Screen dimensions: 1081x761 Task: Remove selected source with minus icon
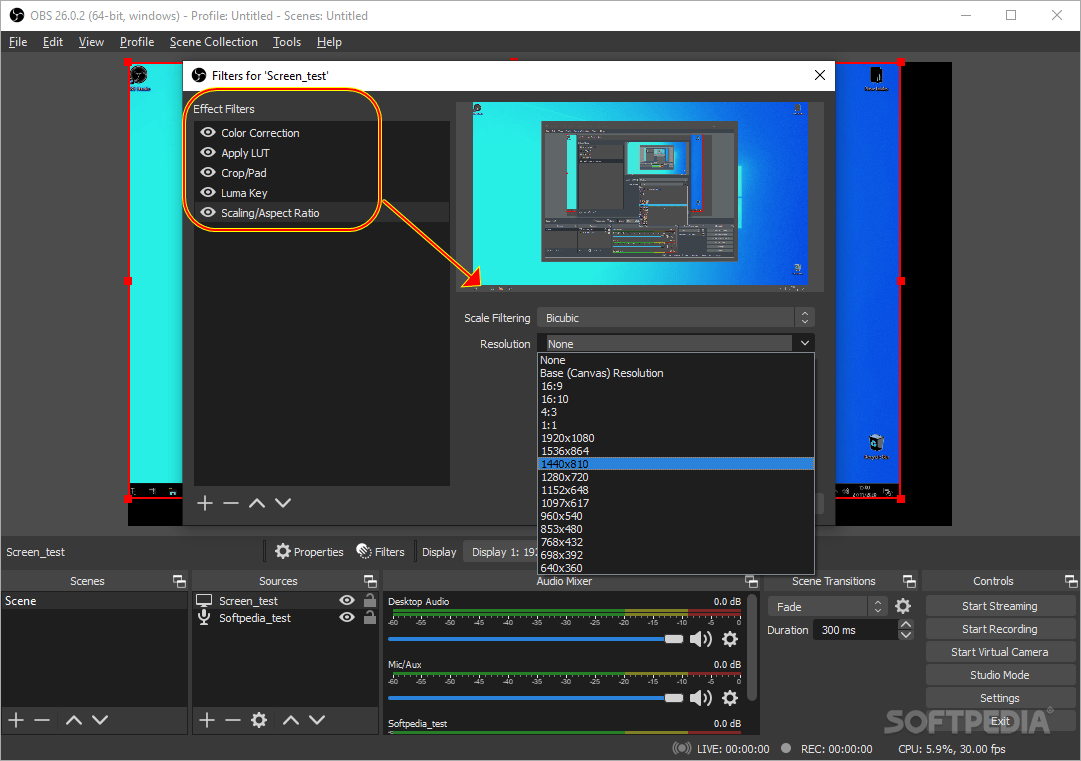[233, 720]
